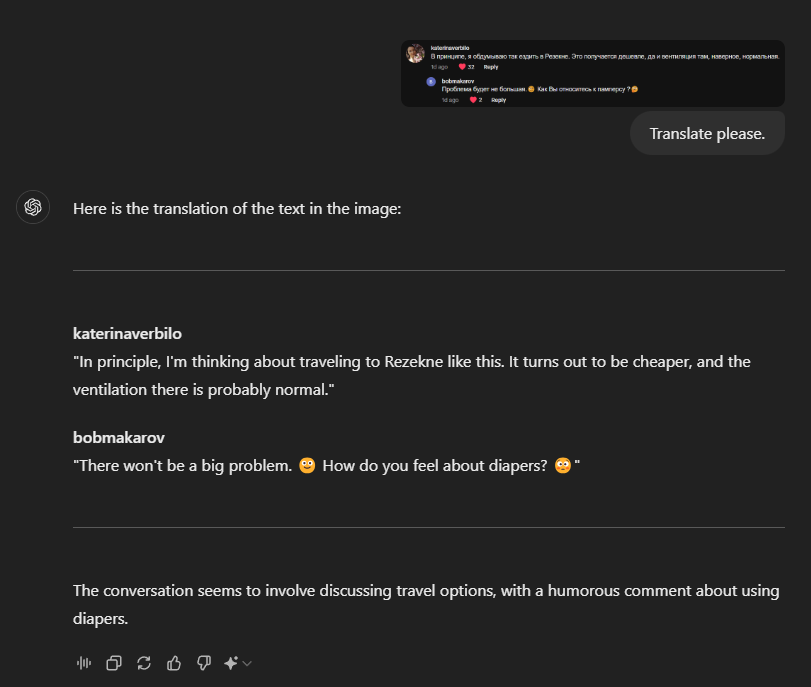
Task: Open the attached comment screenshot thumbnail
Action: click(x=593, y=73)
